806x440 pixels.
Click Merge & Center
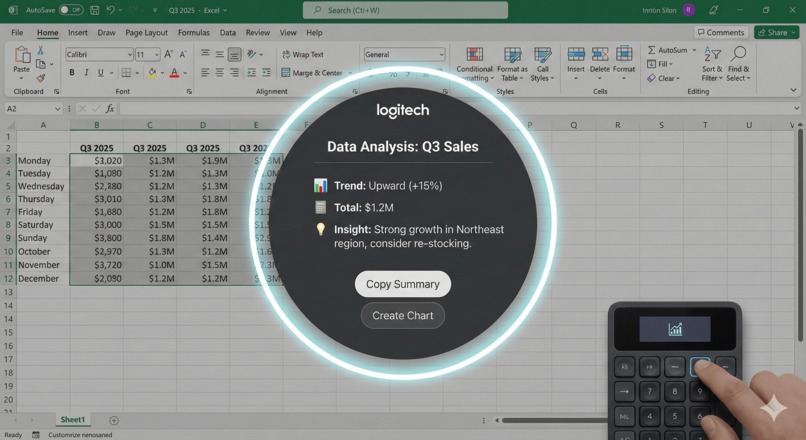312,73
